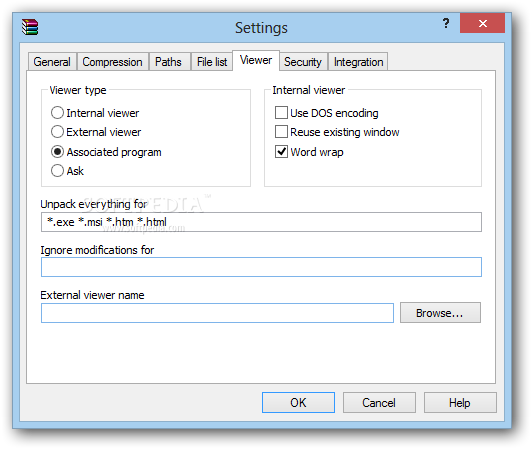Click the Unpack everything for field
The width and height of the screenshot is (532, 449).
tap(261, 222)
